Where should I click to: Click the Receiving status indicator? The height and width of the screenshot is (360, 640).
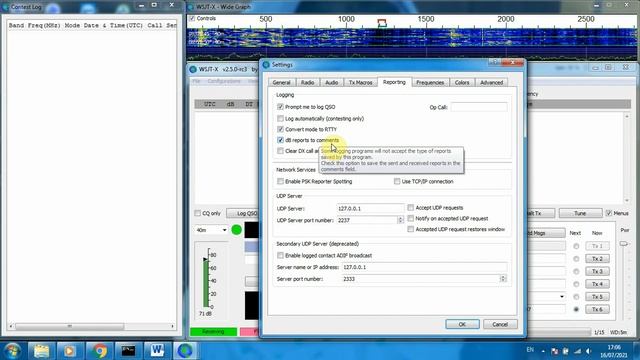coord(213,332)
